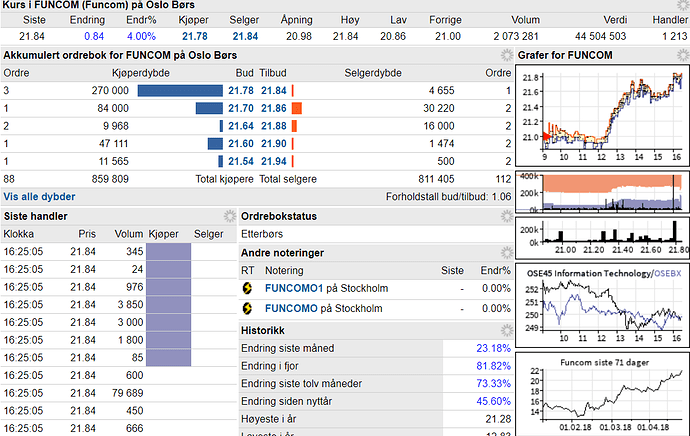Open settings gear in Akkumulert ordrebok header

coord(506,55)
